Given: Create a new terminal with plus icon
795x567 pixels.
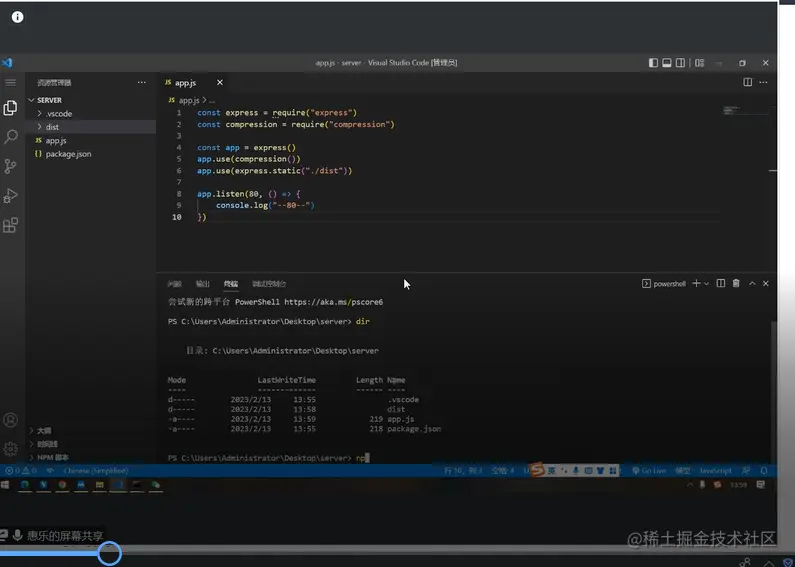Looking at the screenshot, I should tap(697, 284).
